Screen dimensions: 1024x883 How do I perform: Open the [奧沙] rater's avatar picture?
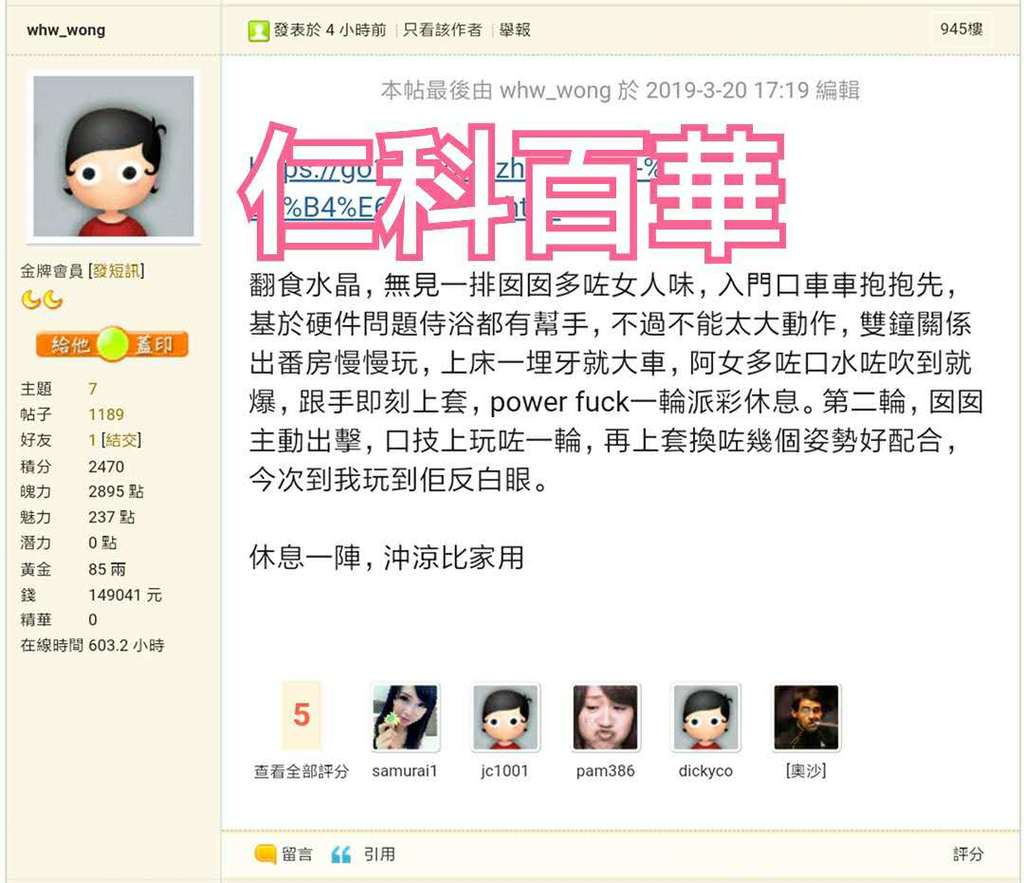tap(807, 717)
